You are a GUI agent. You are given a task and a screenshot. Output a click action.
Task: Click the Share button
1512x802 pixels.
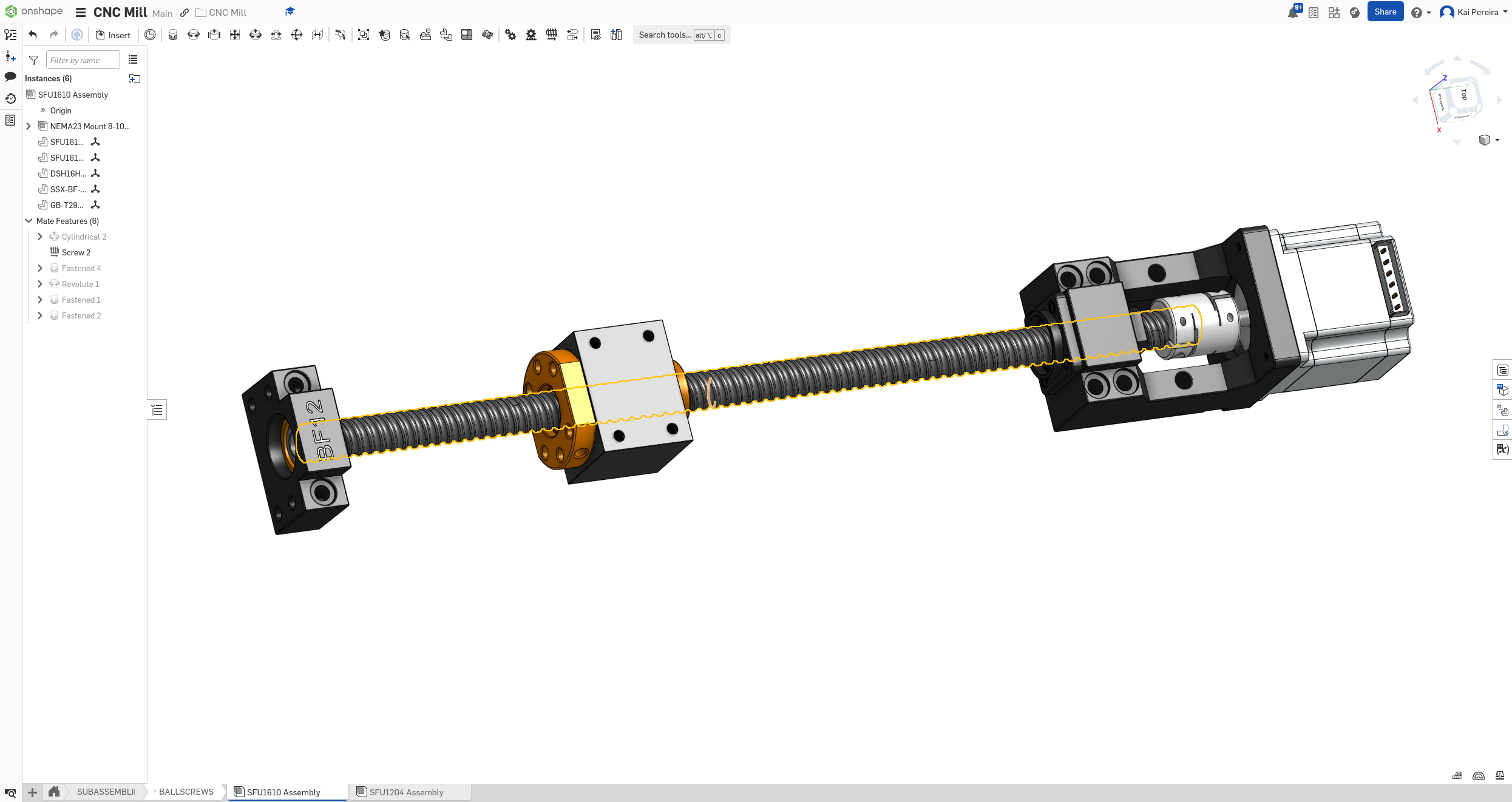point(1385,12)
